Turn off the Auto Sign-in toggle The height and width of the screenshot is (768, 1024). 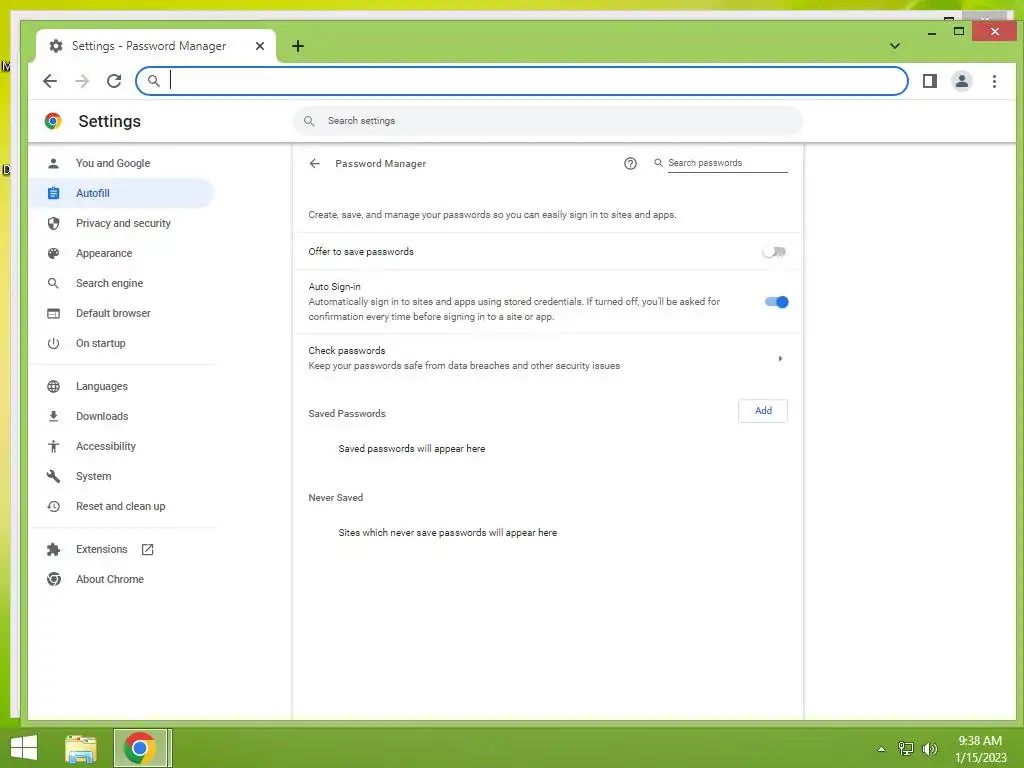click(776, 302)
